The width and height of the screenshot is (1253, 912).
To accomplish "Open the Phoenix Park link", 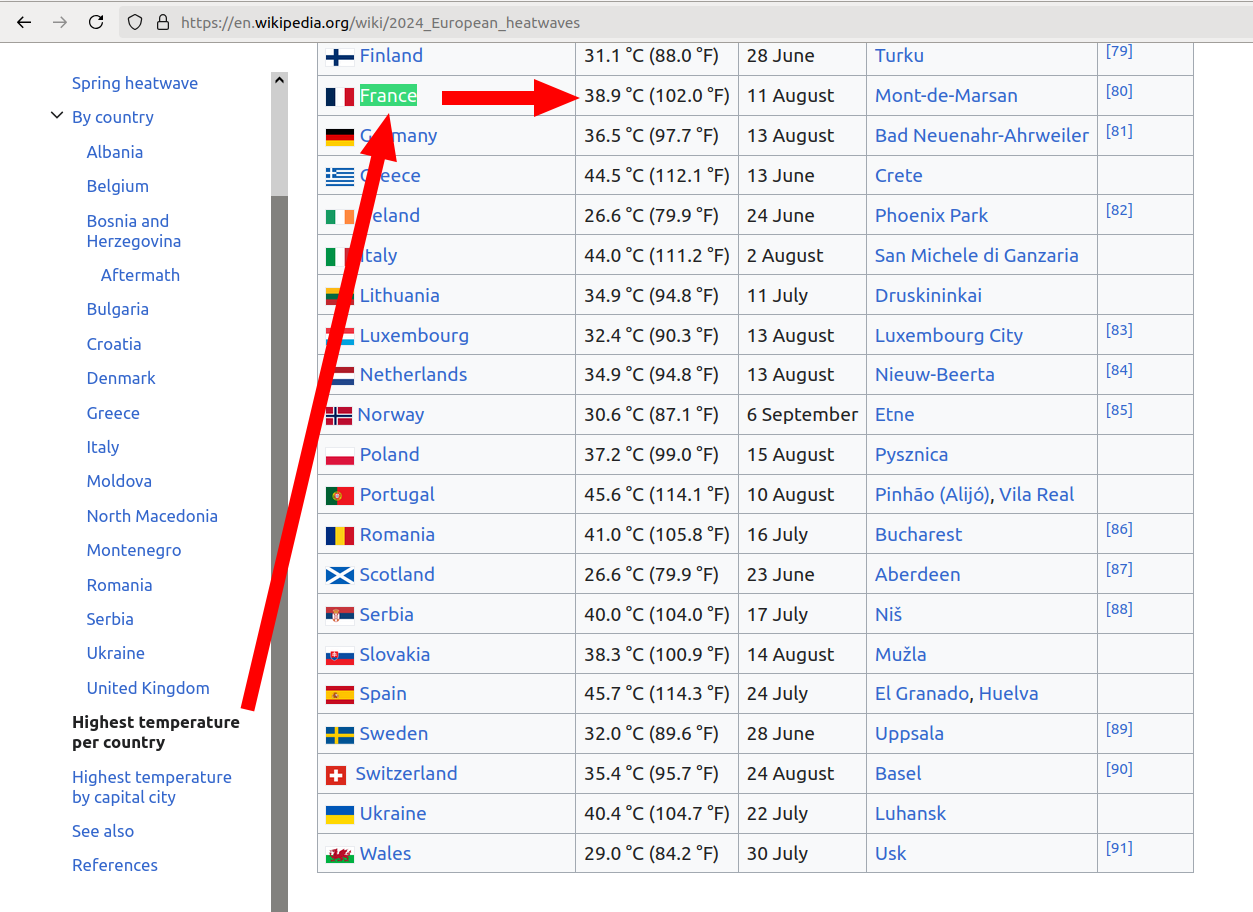I will pyautogui.click(x=931, y=216).
